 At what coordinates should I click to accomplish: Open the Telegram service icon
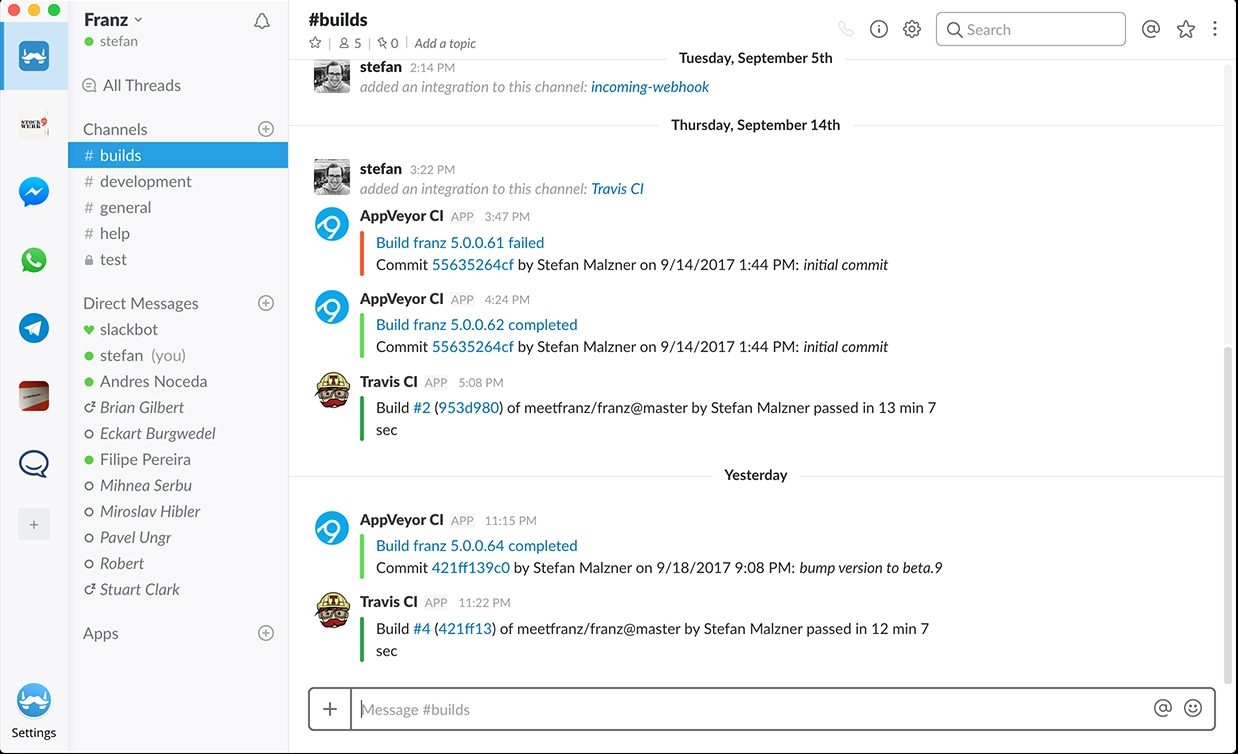(x=34, y=328)
